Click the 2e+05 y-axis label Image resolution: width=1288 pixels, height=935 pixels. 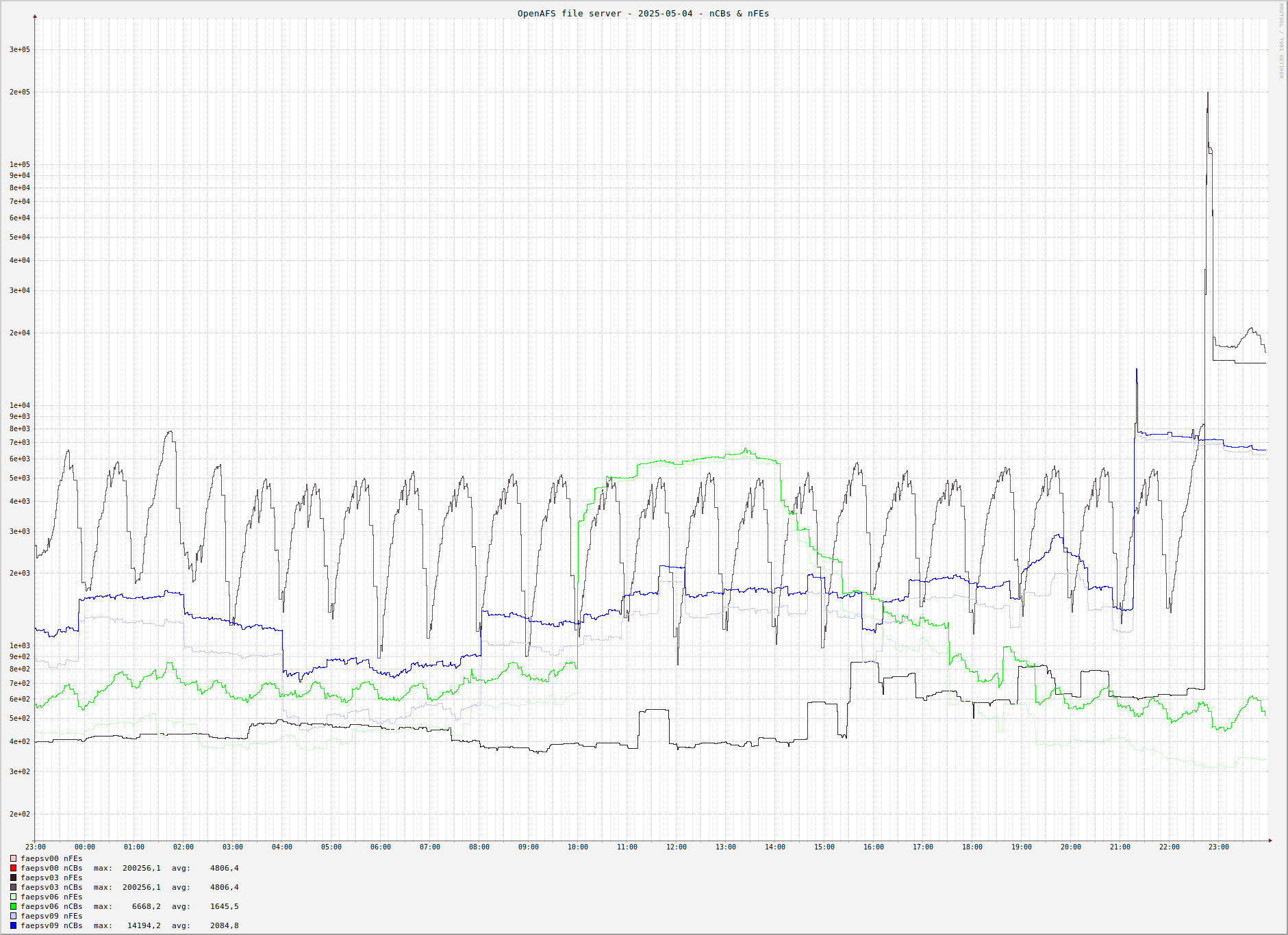[20, 92]
